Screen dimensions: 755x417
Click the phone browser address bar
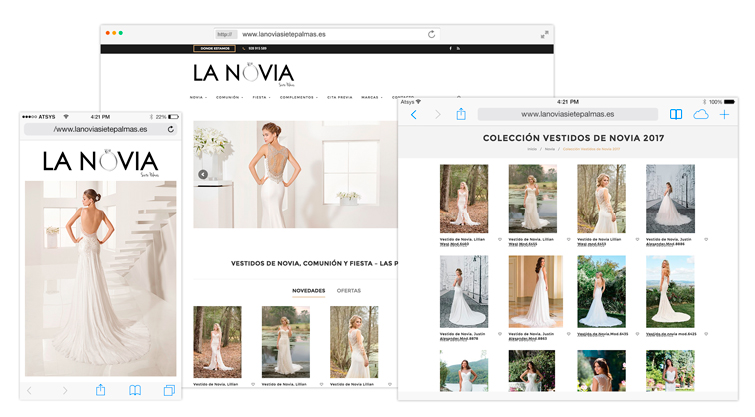(x=101, y=129)
